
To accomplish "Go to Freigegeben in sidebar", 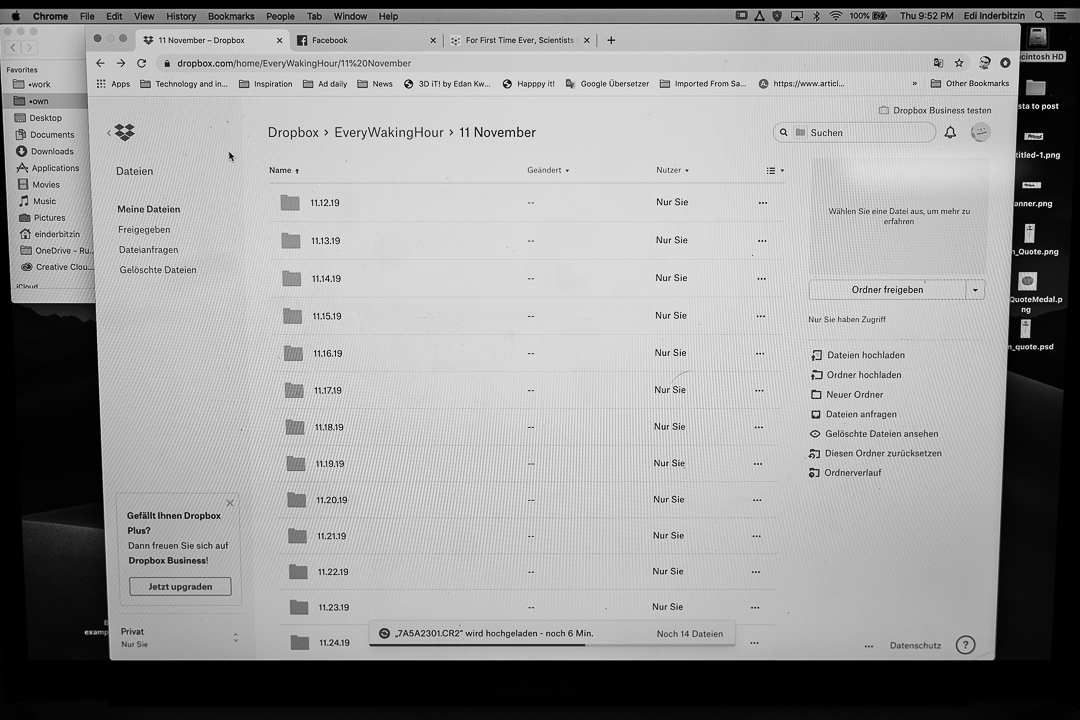I will [x=144, y=229].
